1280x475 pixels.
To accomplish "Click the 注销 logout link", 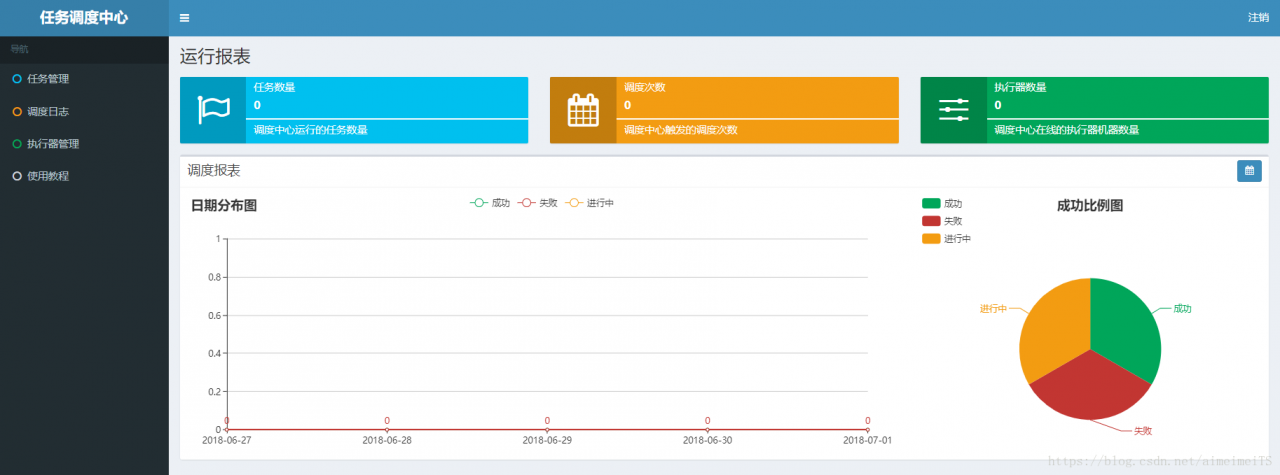I will point(1258,18).
